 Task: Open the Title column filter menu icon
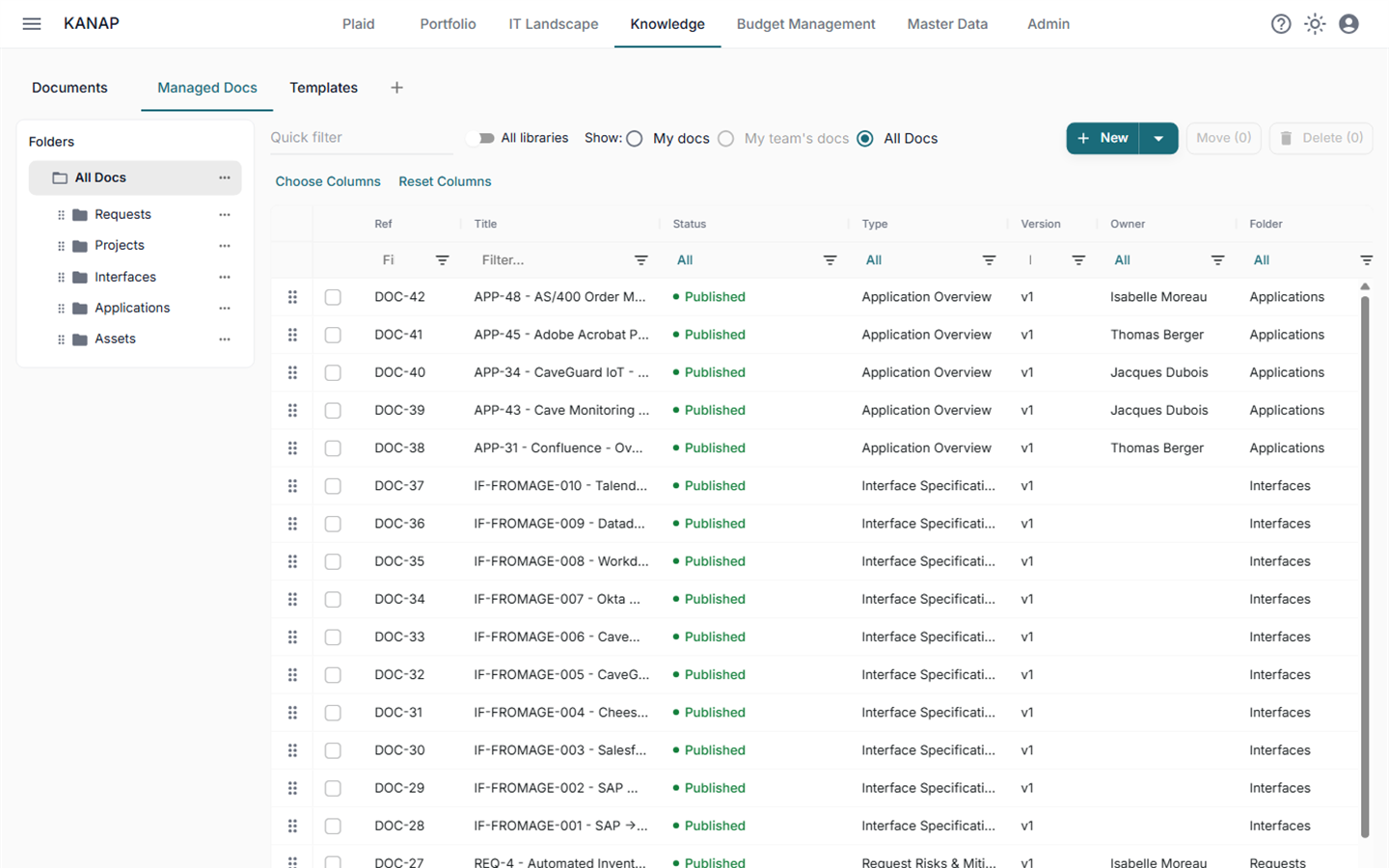(x=640, y=260)
